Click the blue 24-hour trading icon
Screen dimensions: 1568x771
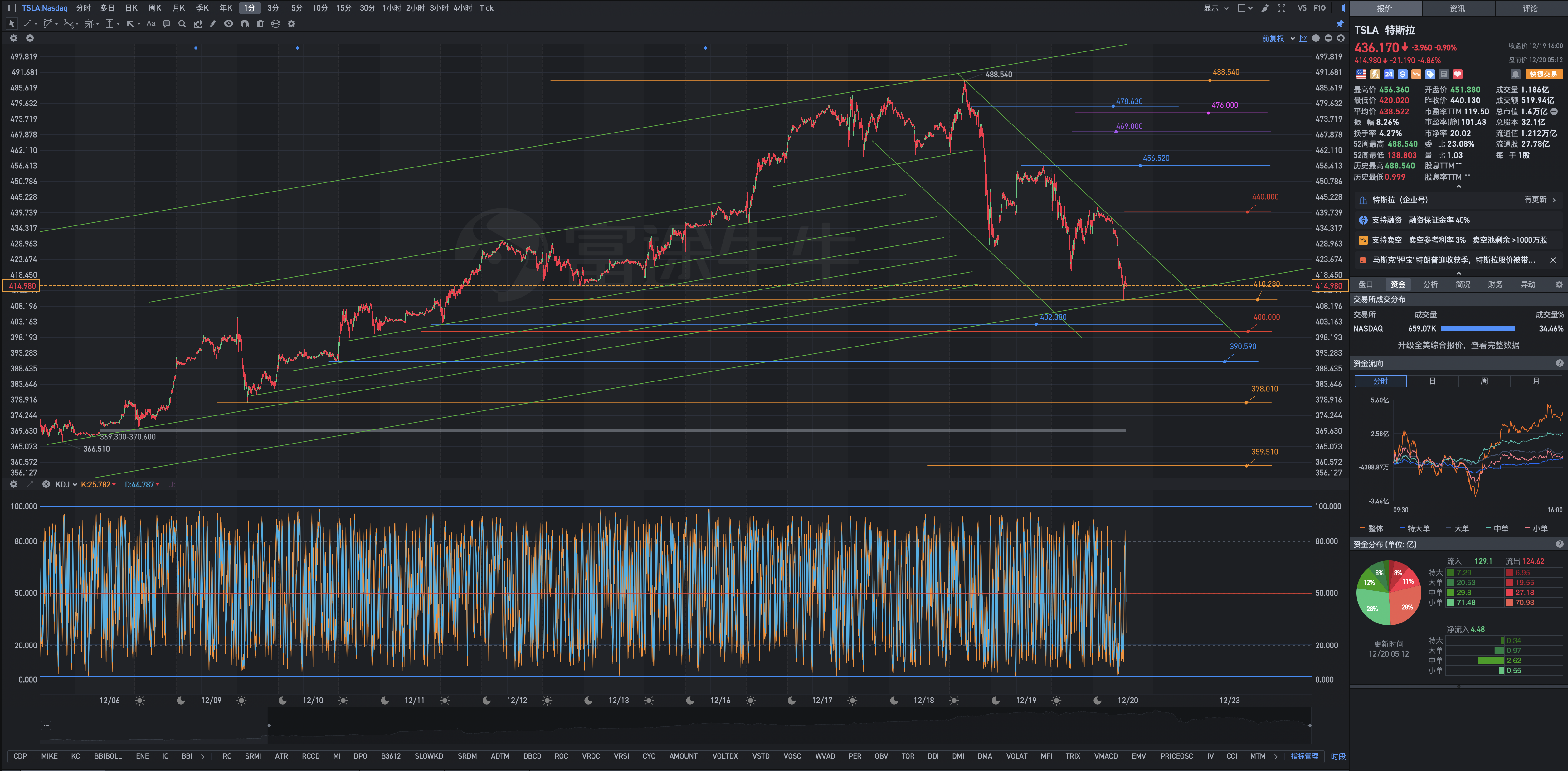pyautogui.click(x=1388, y=74)
